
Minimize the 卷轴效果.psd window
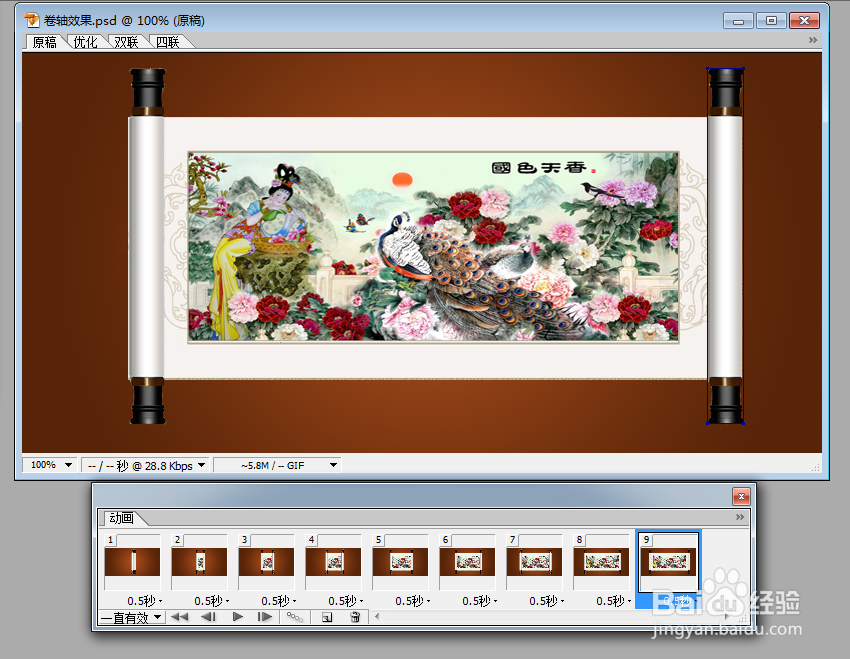738,21
